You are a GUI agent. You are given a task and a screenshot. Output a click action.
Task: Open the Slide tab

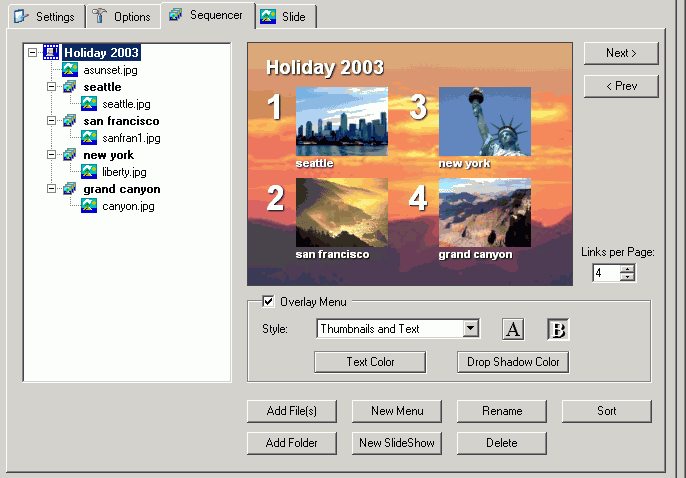coord(285,17)
